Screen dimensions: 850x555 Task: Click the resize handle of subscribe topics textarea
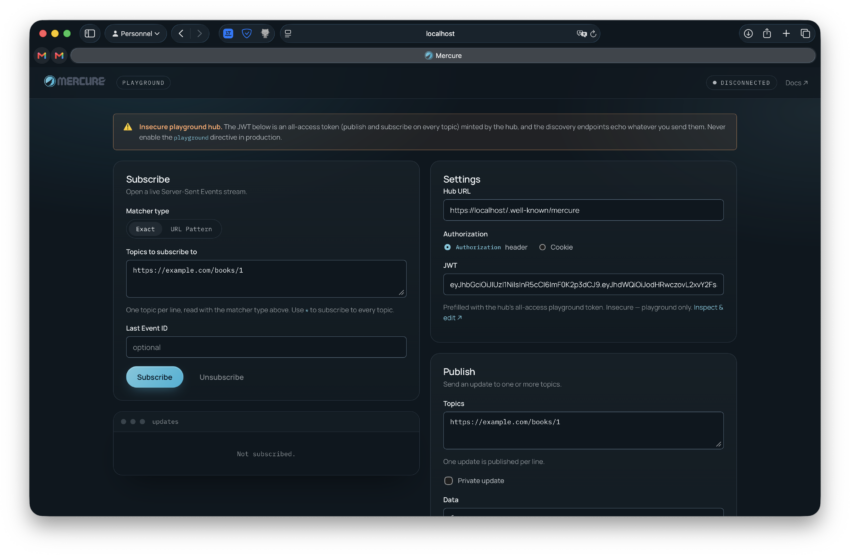(401, 292)
